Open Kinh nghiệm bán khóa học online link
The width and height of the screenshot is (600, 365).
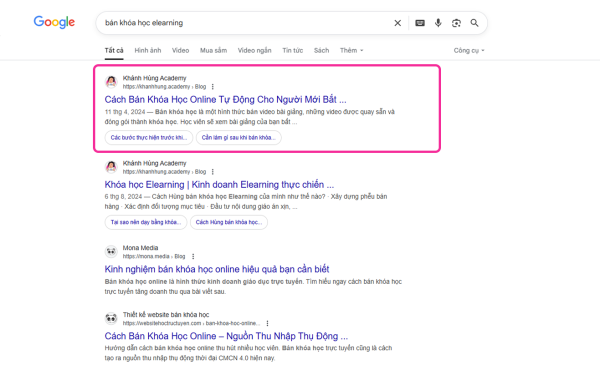coord(217,269)
